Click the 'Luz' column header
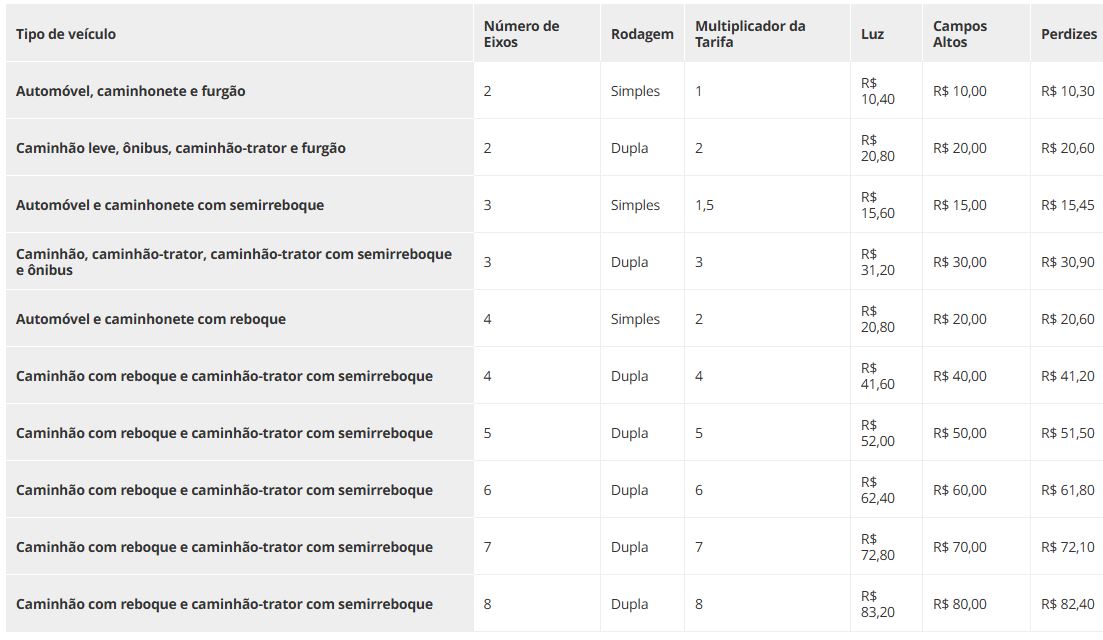 point(872,34)
